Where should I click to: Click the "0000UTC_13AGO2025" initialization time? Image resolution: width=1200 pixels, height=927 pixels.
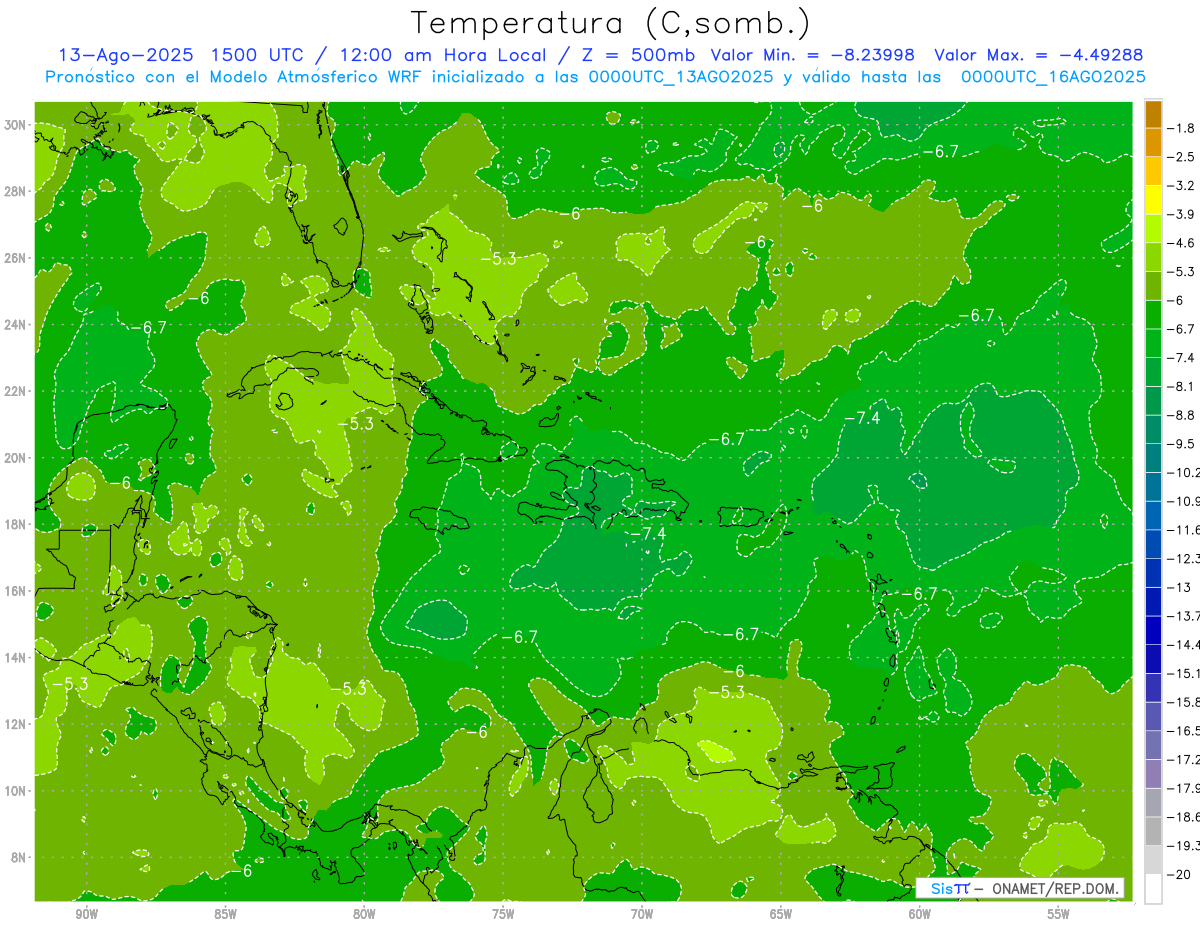pyautogui.click(x=680, y=77)
